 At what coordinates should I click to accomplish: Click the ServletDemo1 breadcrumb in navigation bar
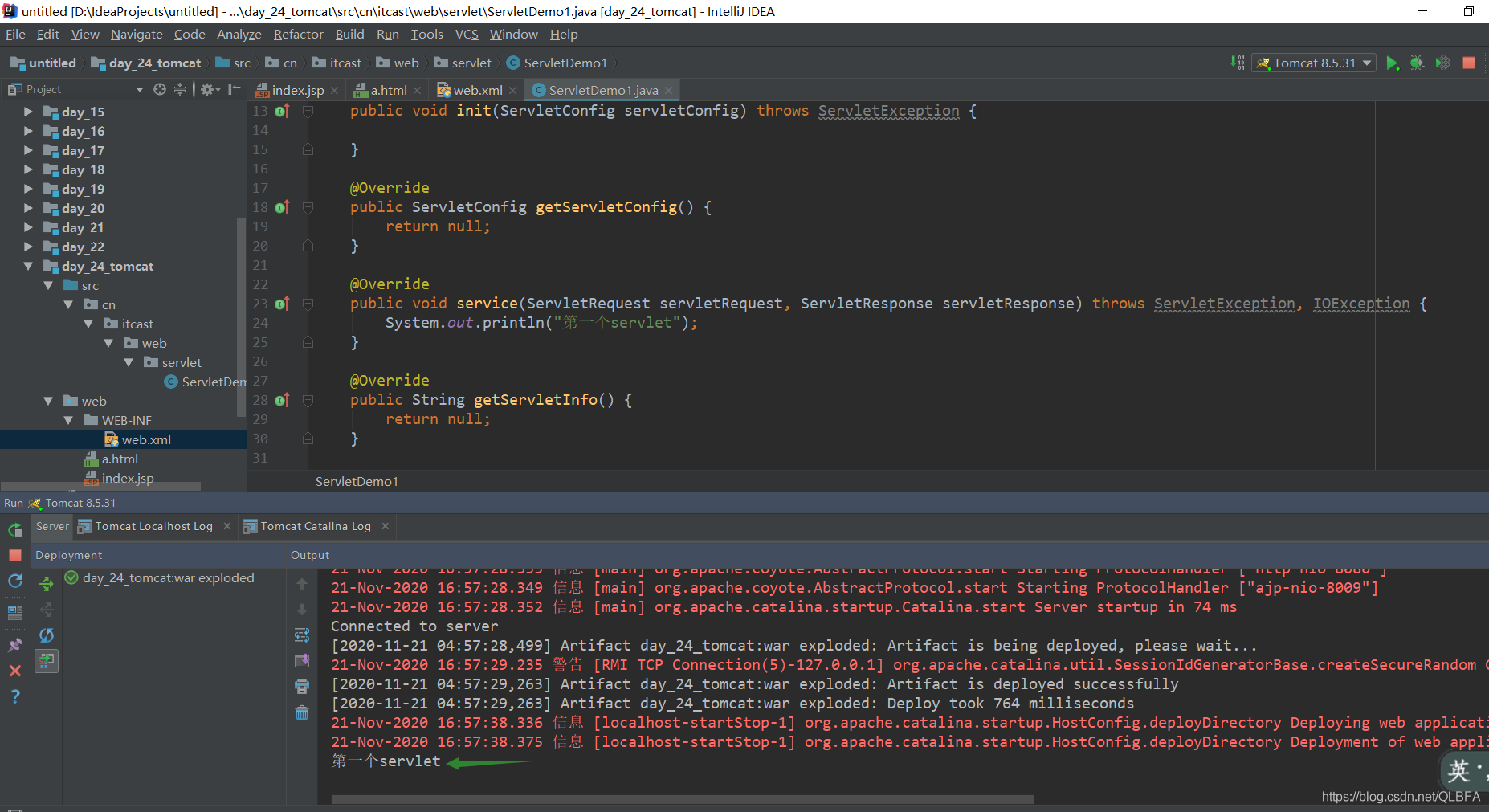557,63
